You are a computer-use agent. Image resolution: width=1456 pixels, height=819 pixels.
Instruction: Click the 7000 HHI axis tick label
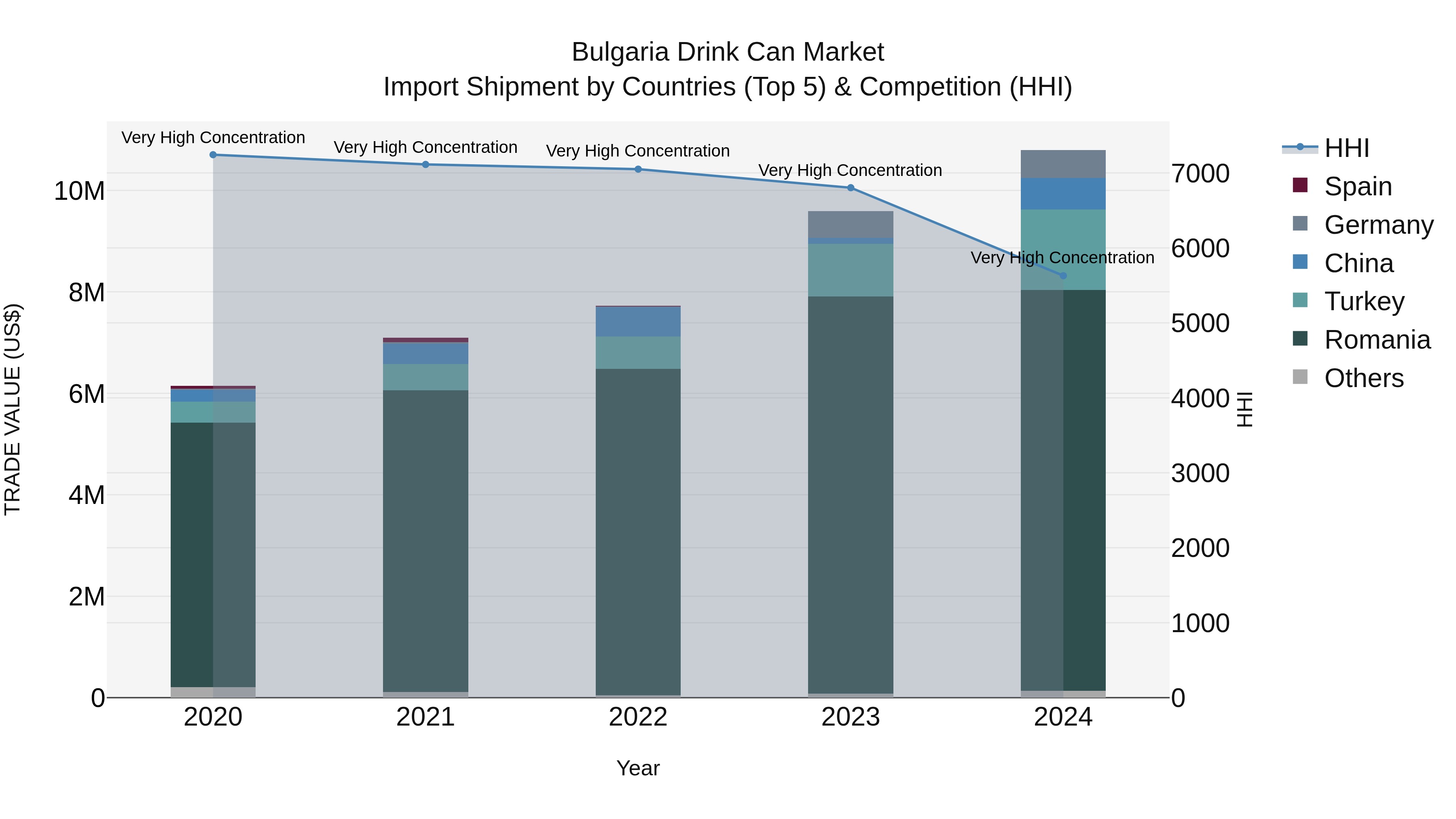[x=1200, y=174]
